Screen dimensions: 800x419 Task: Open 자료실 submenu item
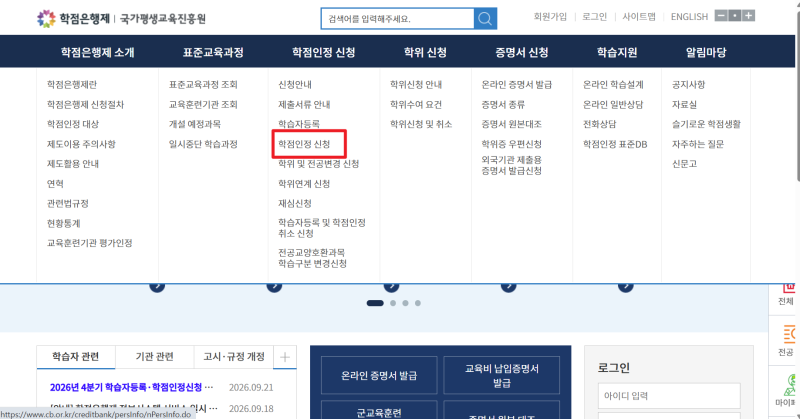point(684,104)
